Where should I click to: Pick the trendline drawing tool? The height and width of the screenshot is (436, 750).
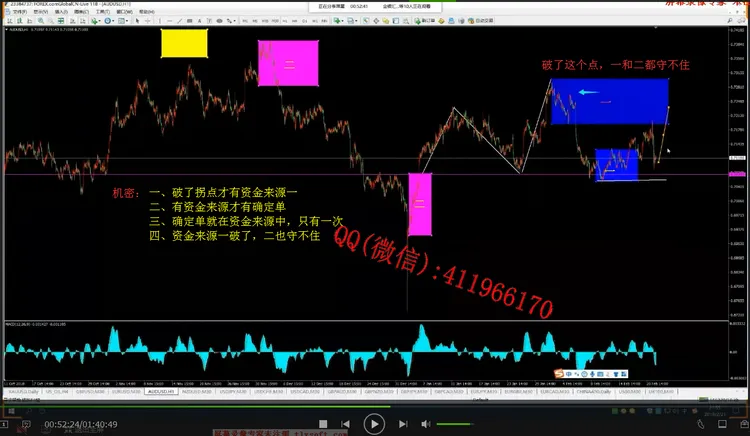tap(179, 21)
